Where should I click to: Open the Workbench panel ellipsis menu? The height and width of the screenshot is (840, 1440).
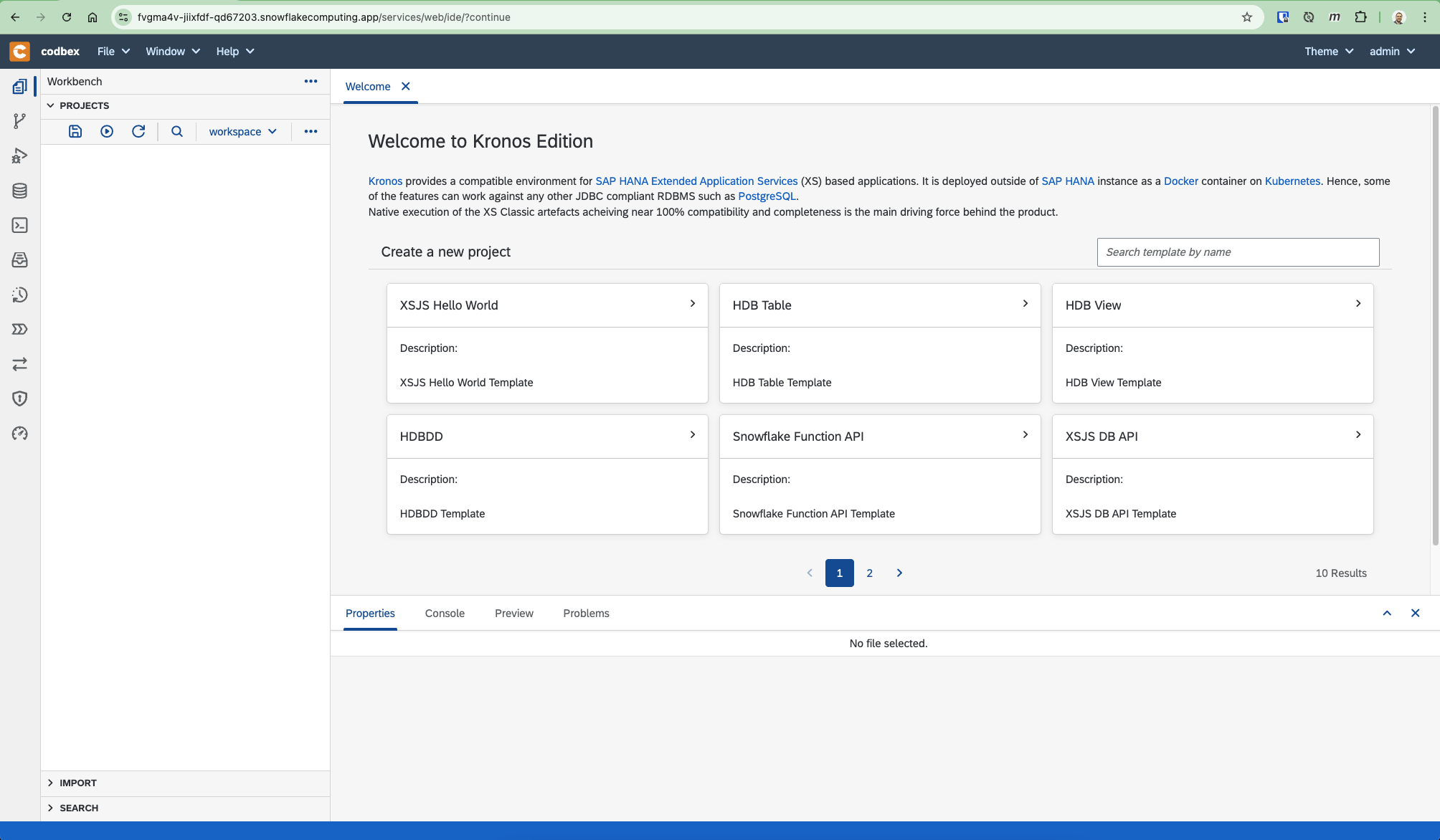(x=311, y=81)
